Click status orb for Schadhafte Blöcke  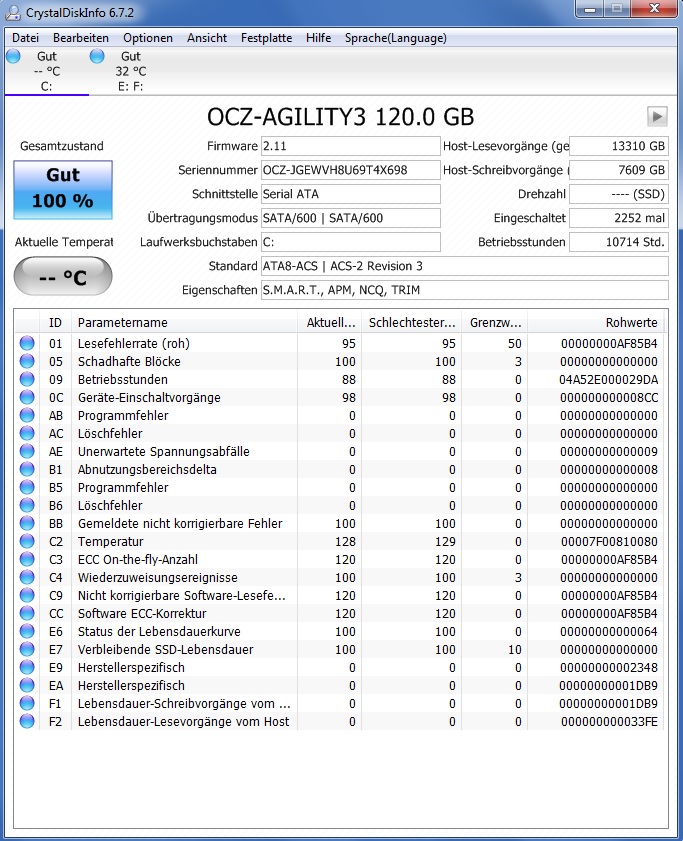click(27, 362)
